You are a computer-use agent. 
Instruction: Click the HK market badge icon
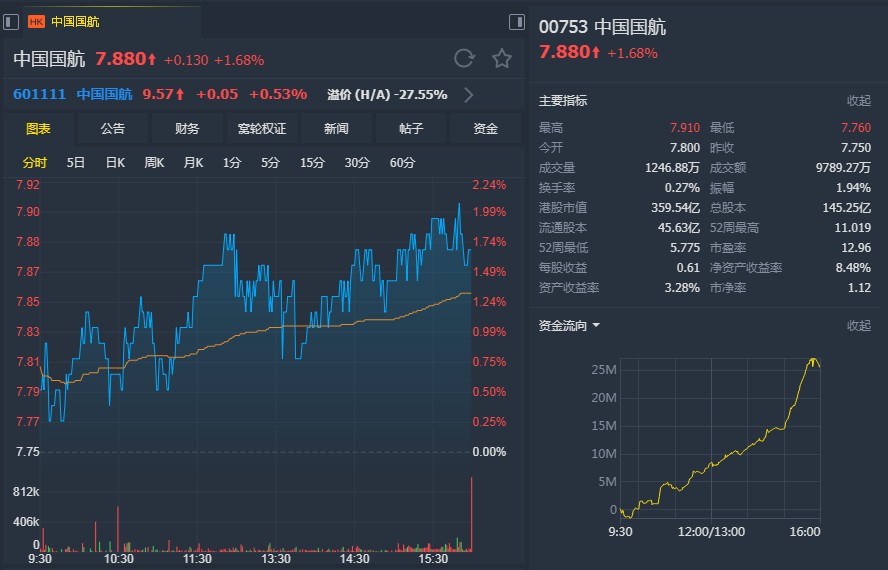[37, 21]
